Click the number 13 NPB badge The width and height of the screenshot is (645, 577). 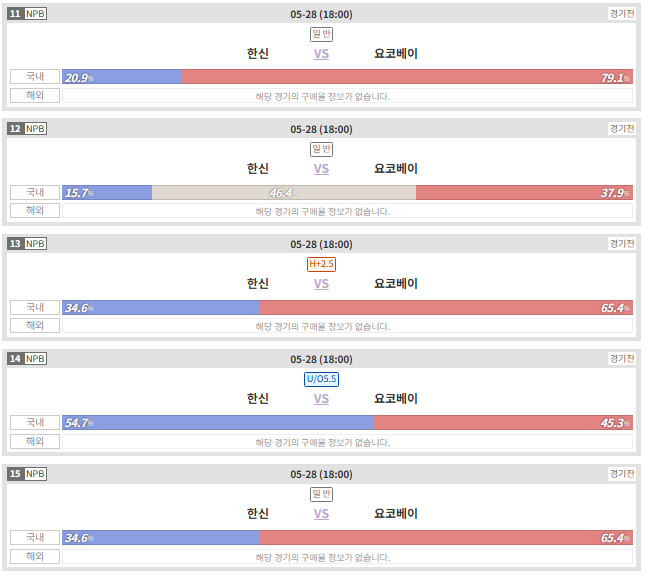[27, 243]
